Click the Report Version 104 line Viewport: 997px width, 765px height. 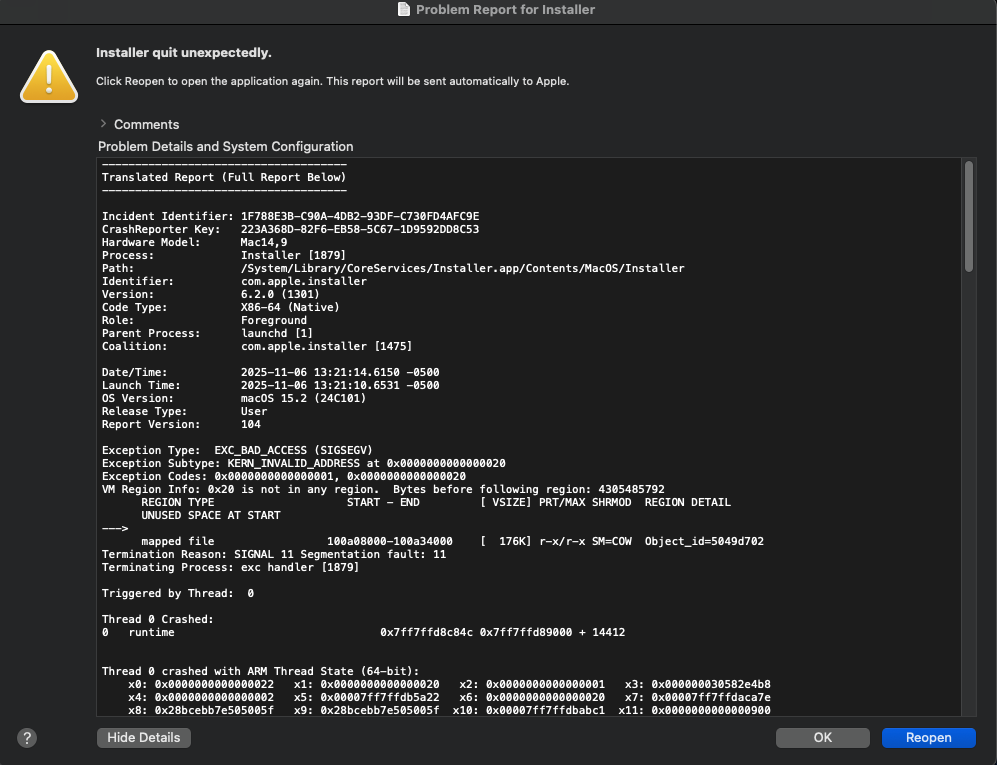181,424
